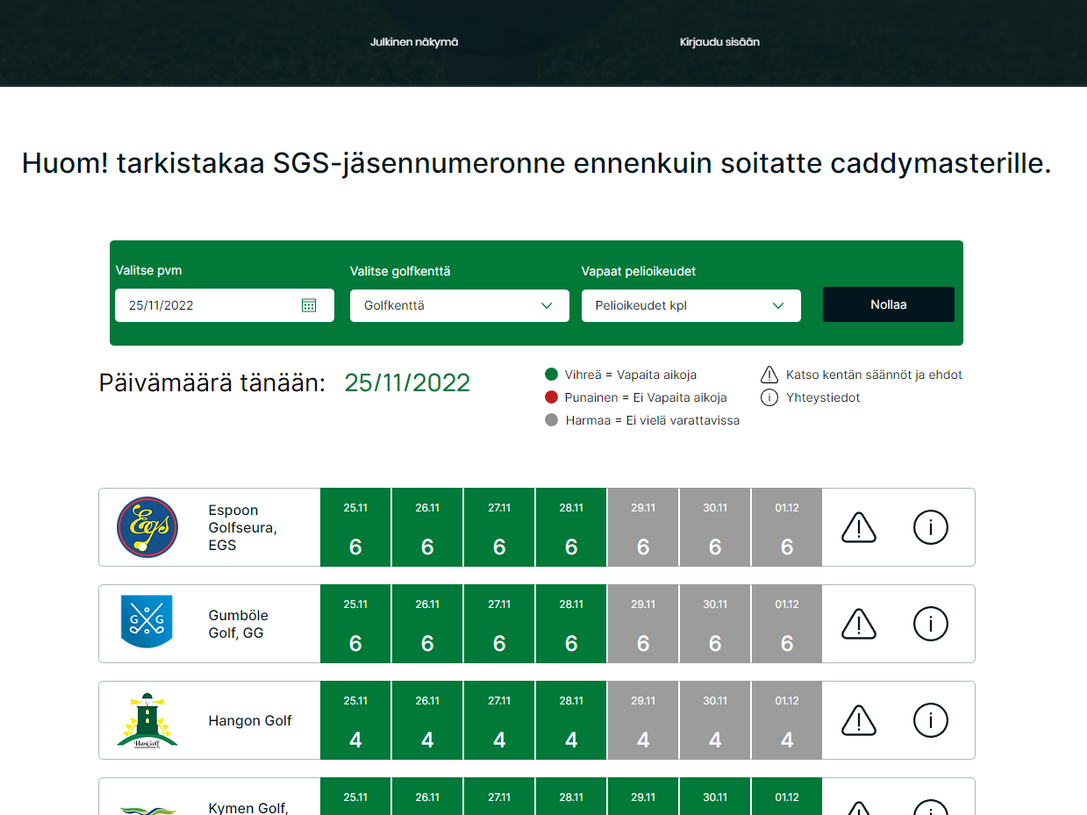Image resolution: width=1087 pixels, height=815 pixels.
Task: Select the green availability legend dot
Action: [x=549, y=373]
